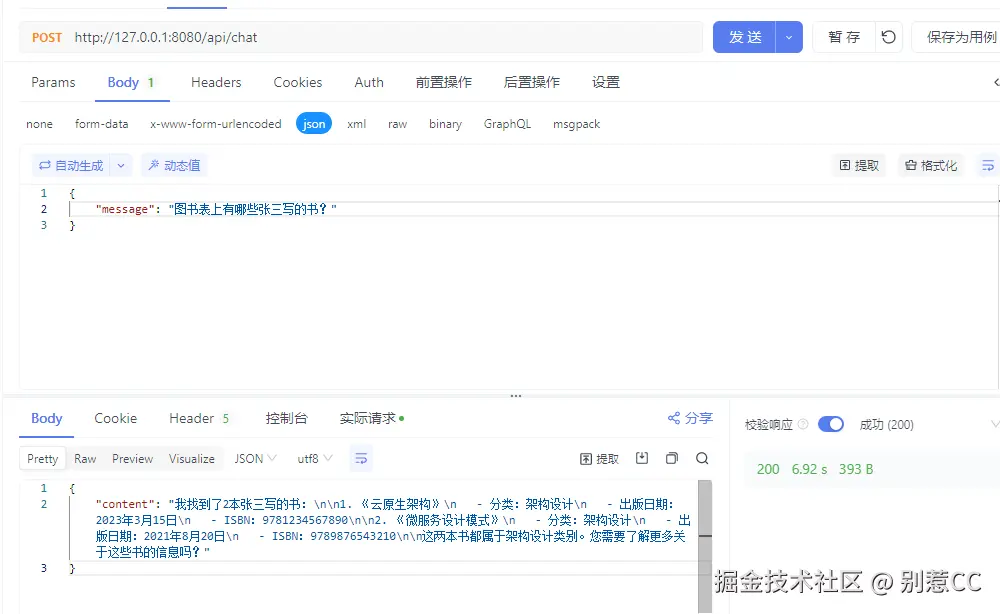Switch to the request Body tab
Image resolution: width=1000 pixels, height=614 pixels.
coord(131,82)
